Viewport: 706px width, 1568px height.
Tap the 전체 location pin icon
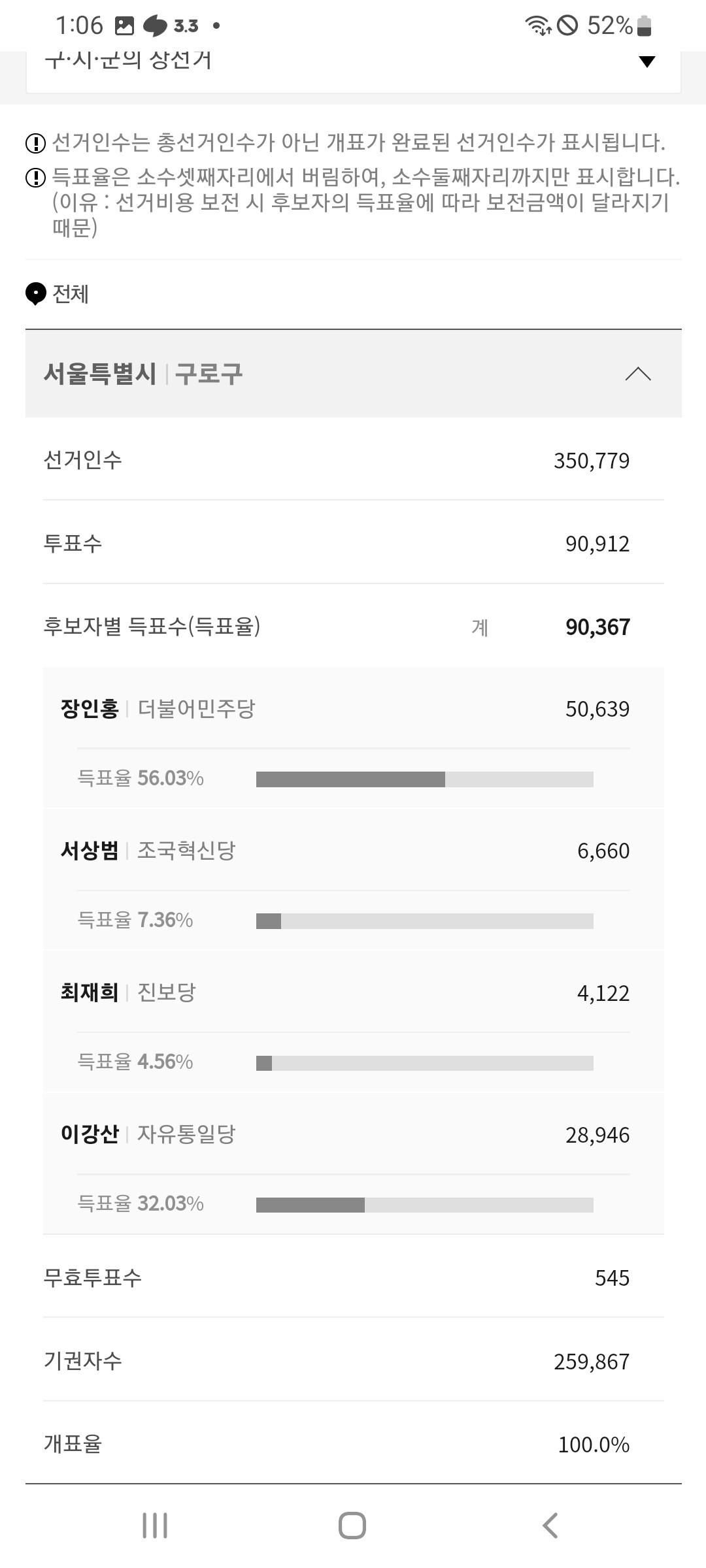click(x=35, y=294)
